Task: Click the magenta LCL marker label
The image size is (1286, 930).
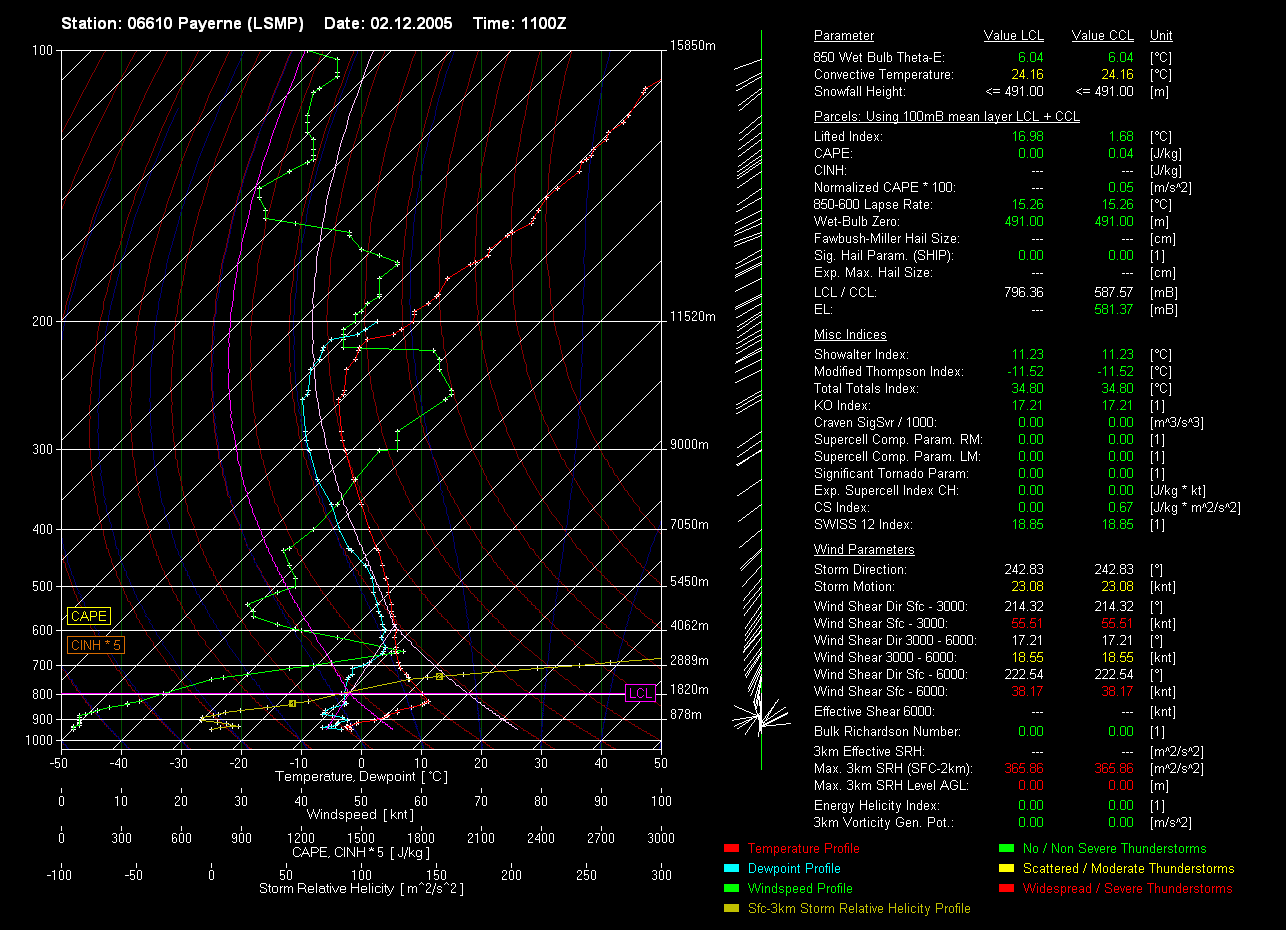Action: pos(640,693)
